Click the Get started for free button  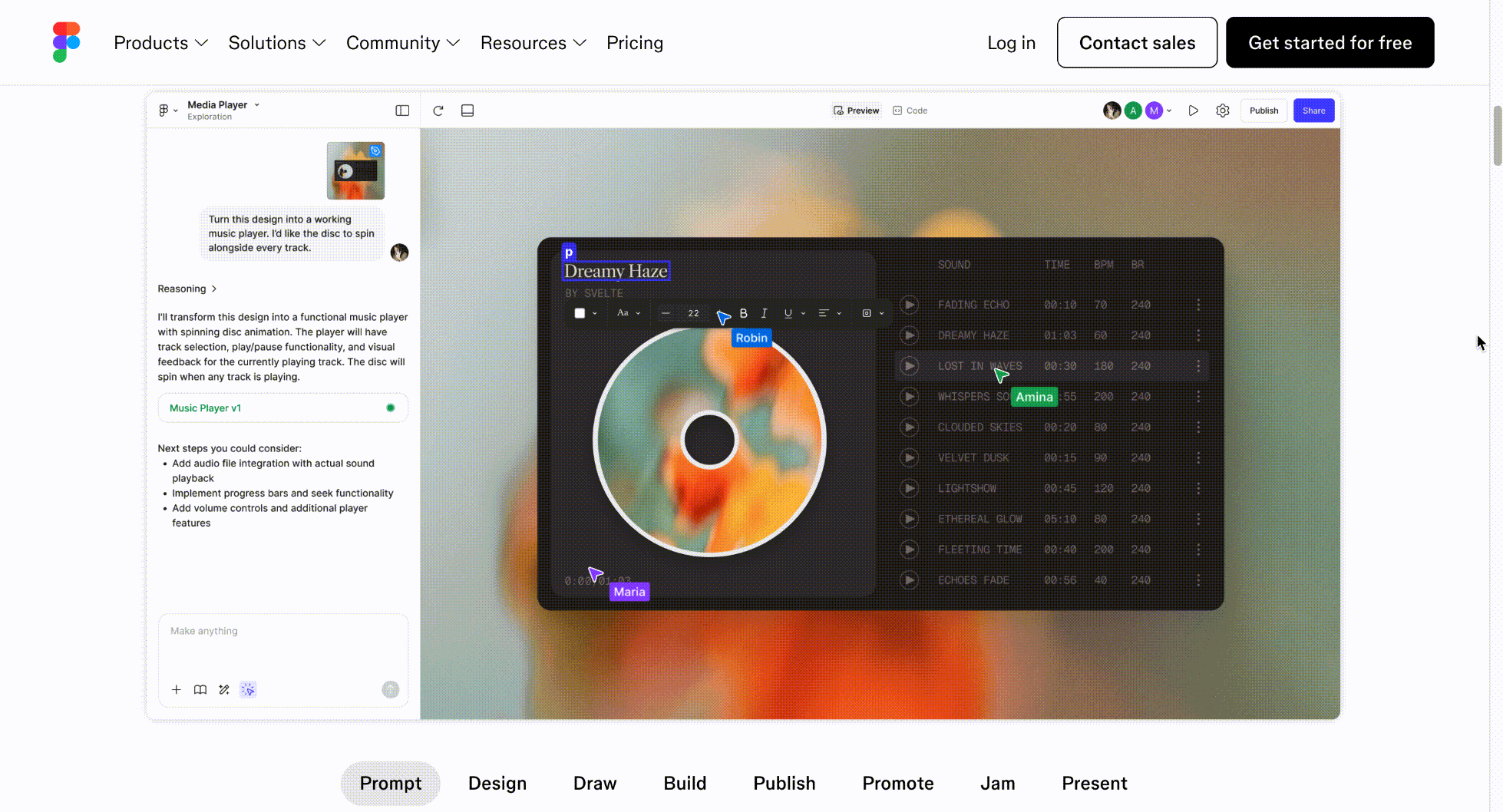tap(1330, 43)
